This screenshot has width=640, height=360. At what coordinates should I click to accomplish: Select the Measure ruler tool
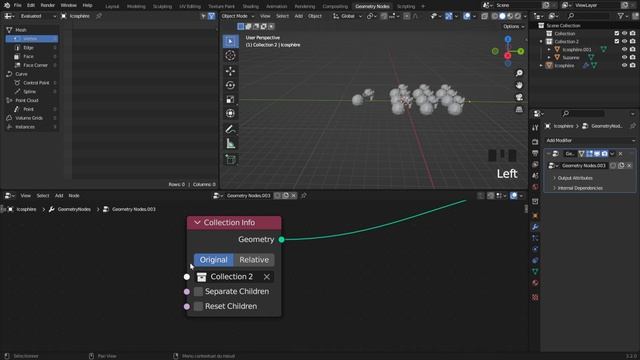(230, 144)
